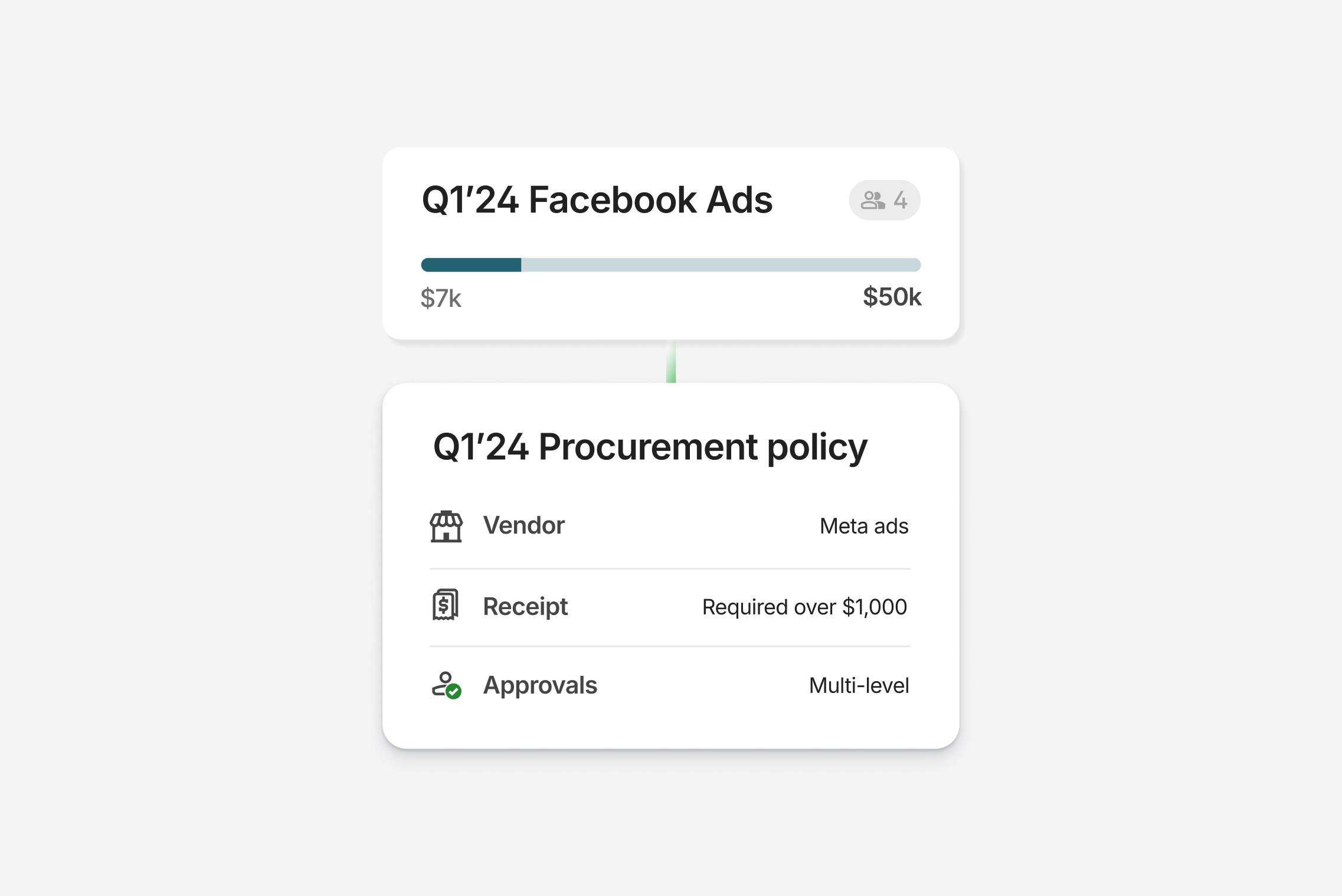Click the Vendor row label

coord(523,525)
